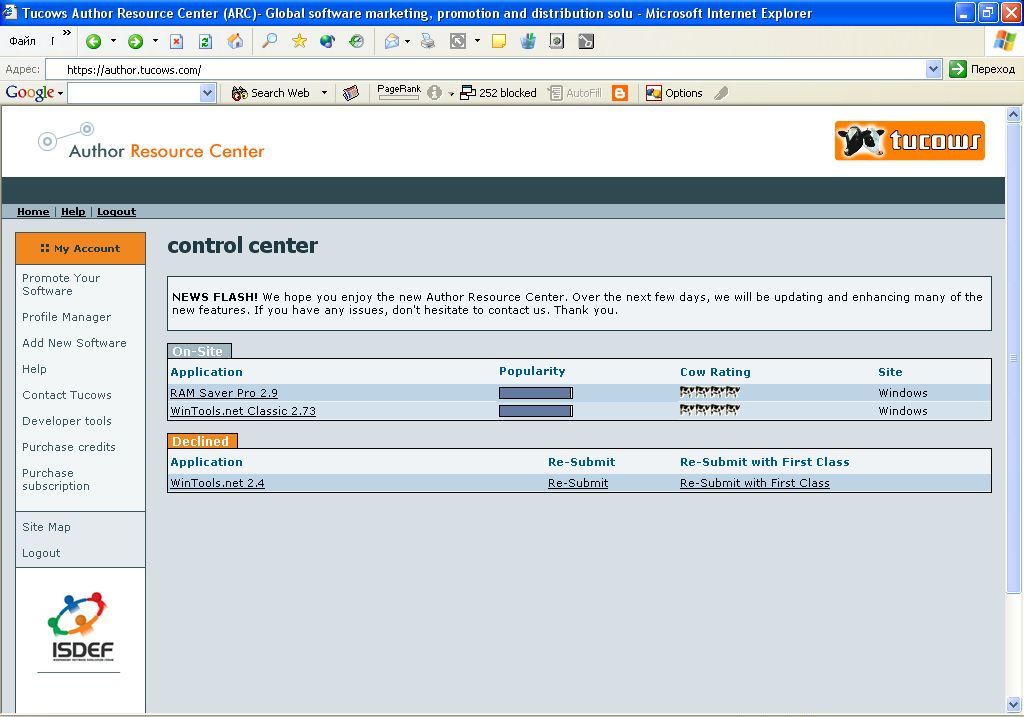Viewport: 1024px width, 717px height.
Task: Stop page loading with the red X icon
Action: pos(176,42)
